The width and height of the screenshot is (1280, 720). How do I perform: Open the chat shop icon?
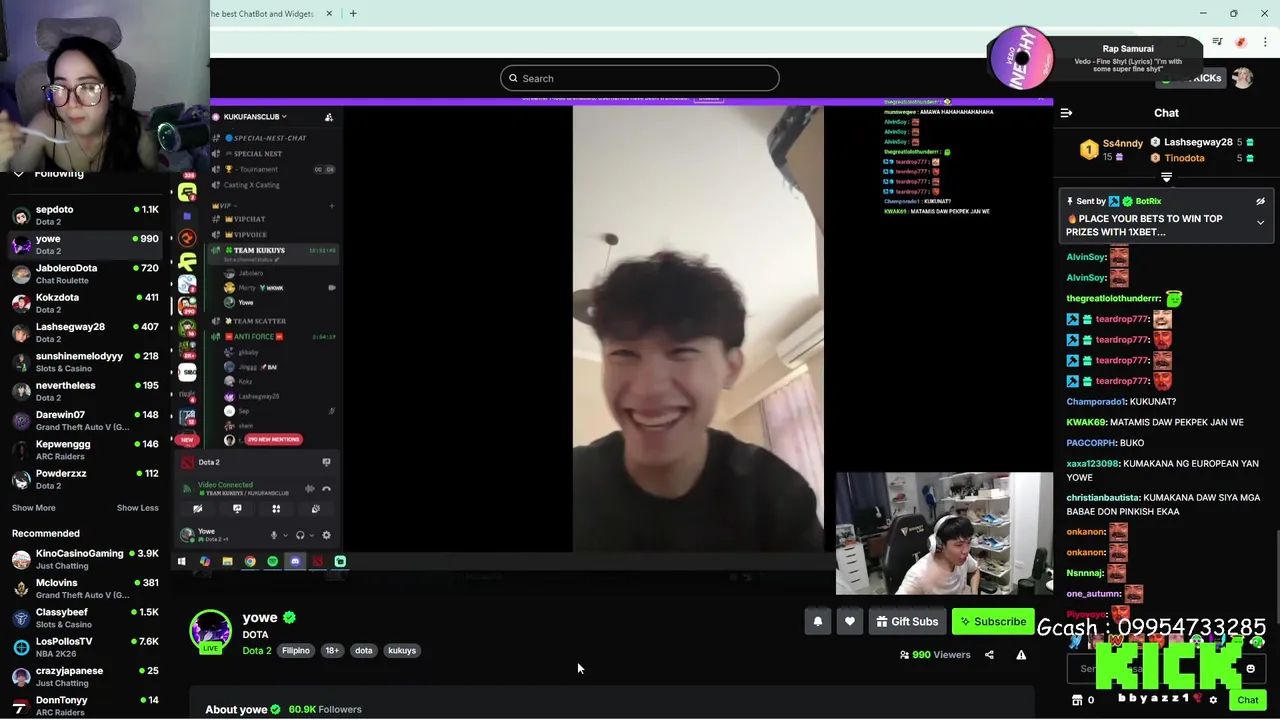point(1077,700)
